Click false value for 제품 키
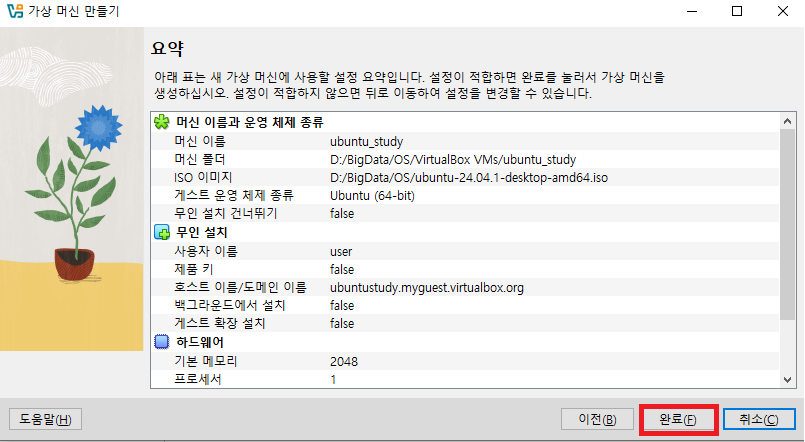The image size is (805, 442). (x=342, y=270)
